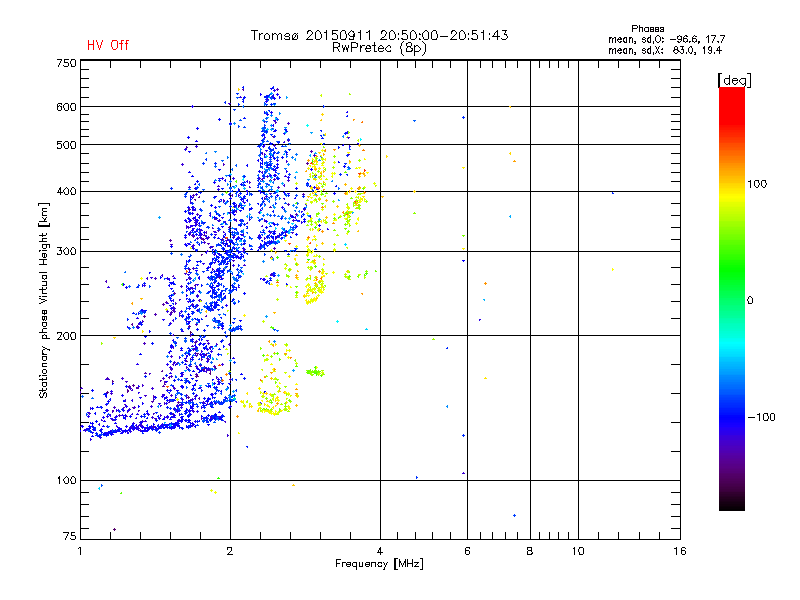
Task: Click the x-axis tick label '1'
Action: [80, 551]
